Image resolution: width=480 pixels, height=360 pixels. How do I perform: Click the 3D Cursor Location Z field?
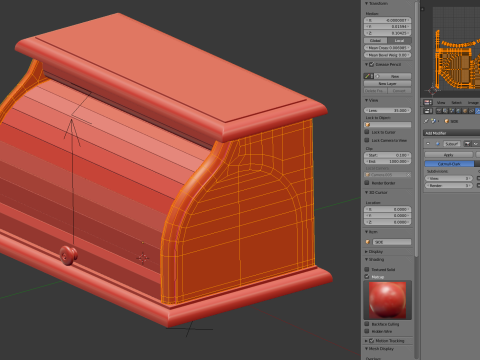(x=388, y=222)
